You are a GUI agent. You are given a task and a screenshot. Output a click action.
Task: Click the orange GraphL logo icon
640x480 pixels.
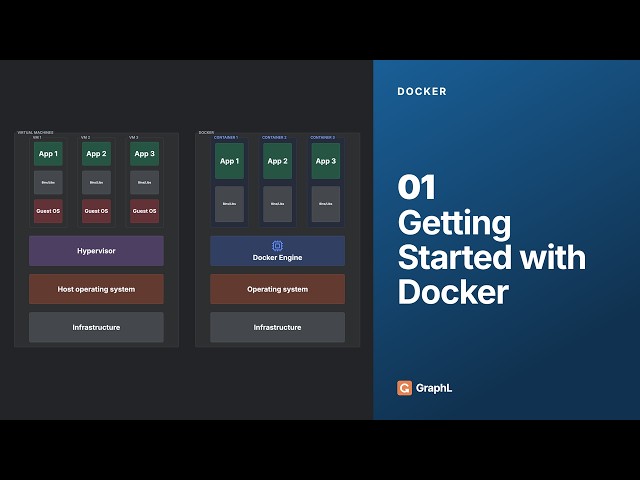tap(404, 388)
